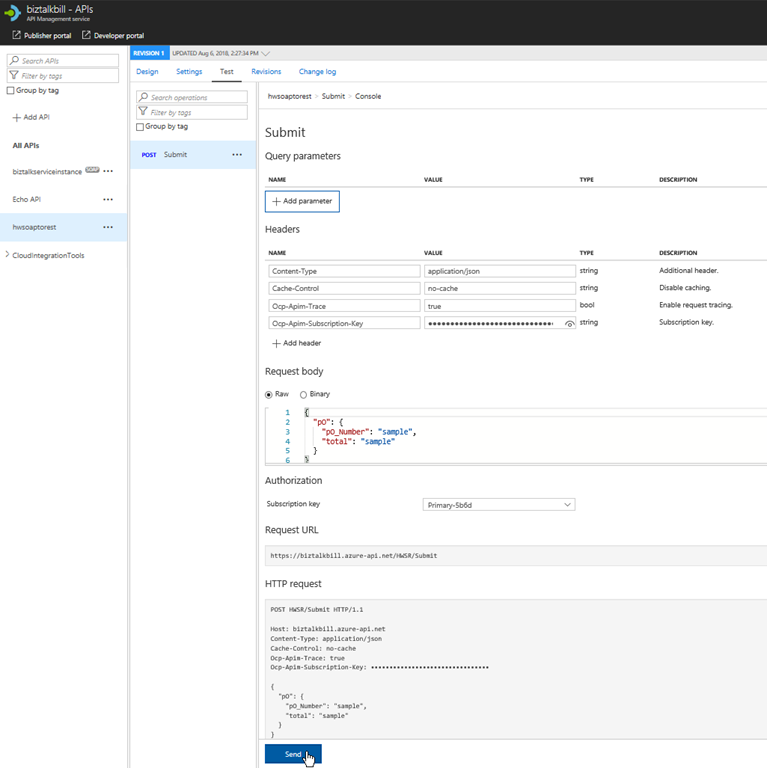Switch to the Design tab
This screenshot has width=767, height=768.
[x=147, y=72]
